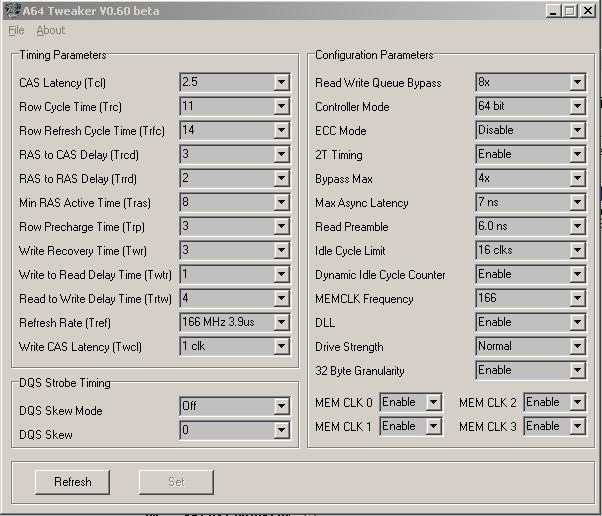This screenshot has height=516, width=602.
Task: Click the disabled Set button
Action: pos(176,482)
